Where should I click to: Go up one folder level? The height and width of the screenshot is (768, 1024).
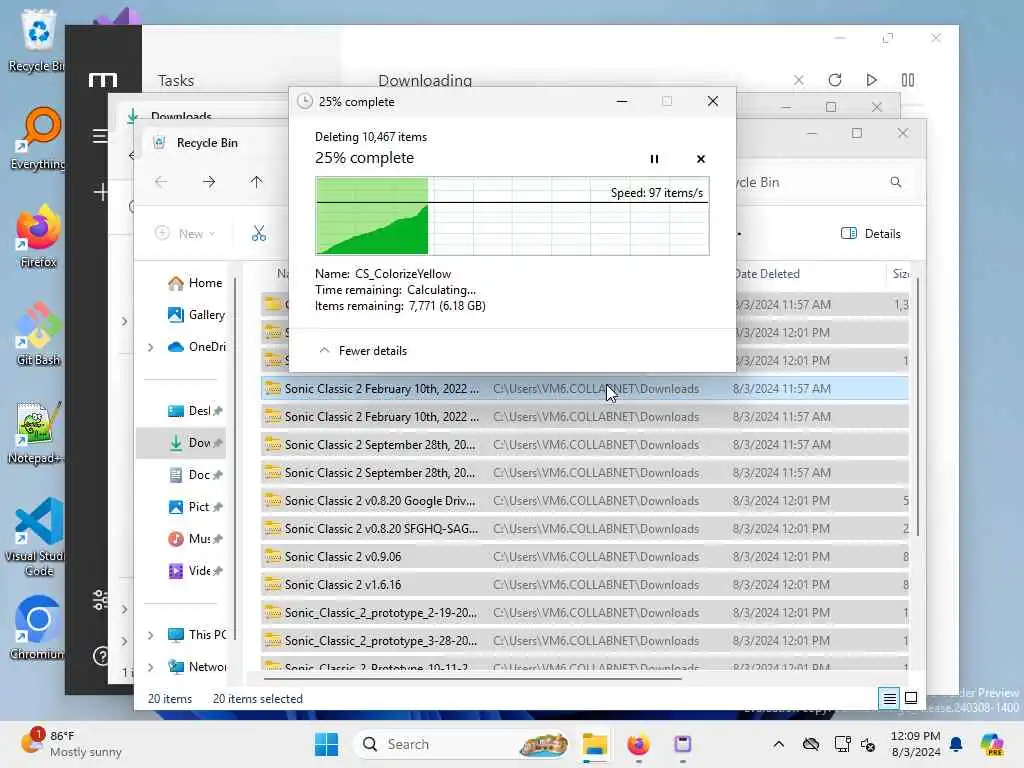[256, 182]
